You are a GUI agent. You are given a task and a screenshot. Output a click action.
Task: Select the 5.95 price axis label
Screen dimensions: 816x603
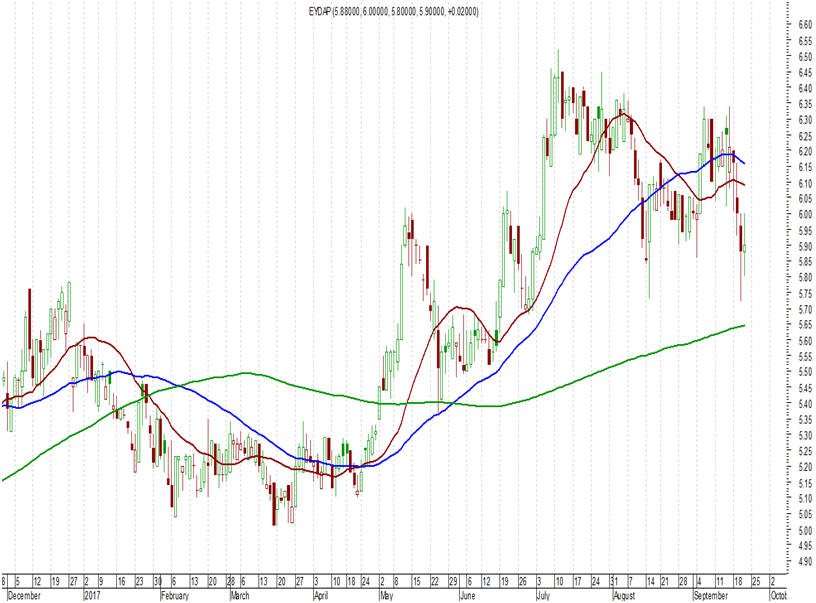click(x=805, y=230)
